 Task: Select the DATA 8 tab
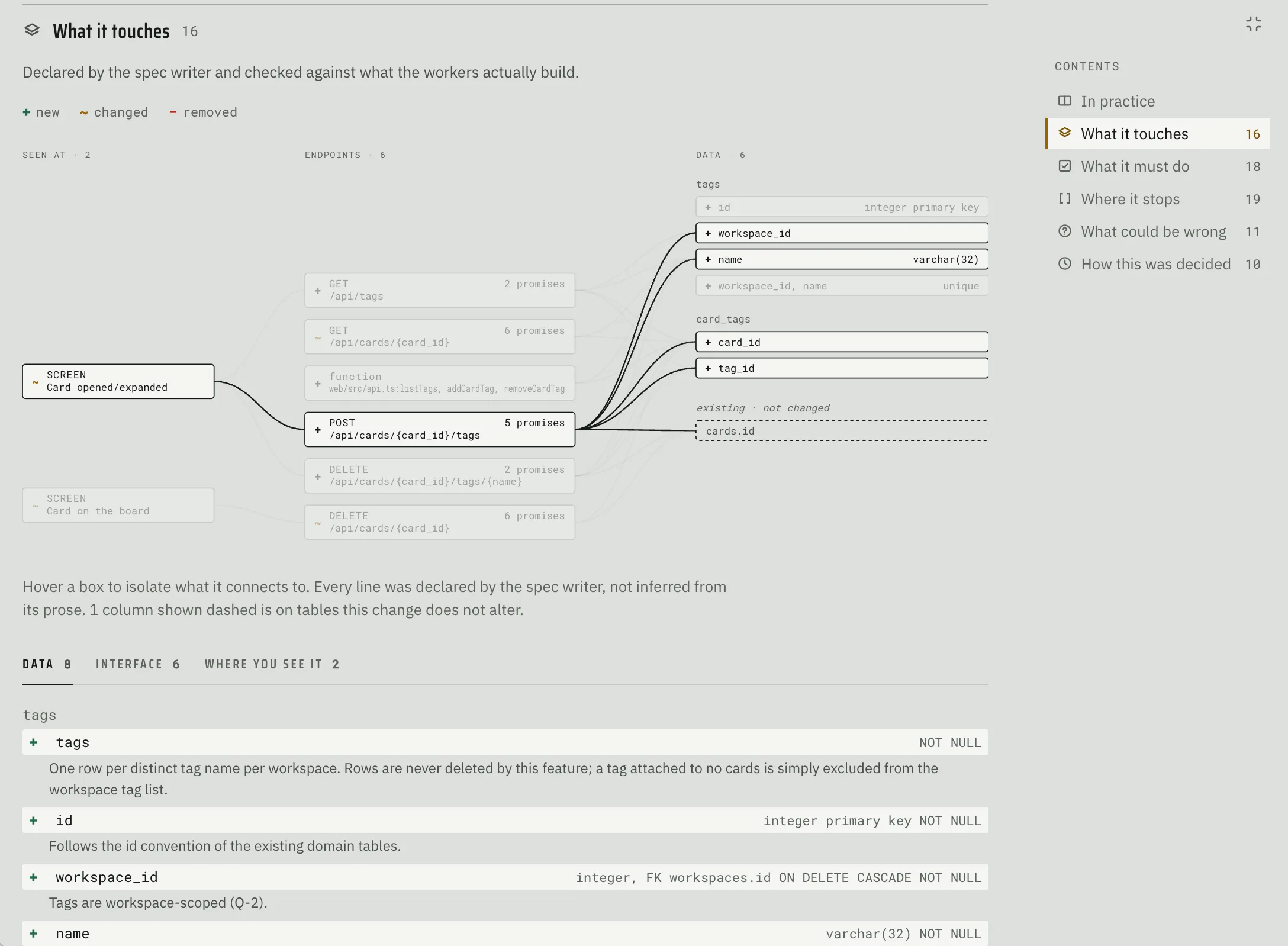[47, 664]
